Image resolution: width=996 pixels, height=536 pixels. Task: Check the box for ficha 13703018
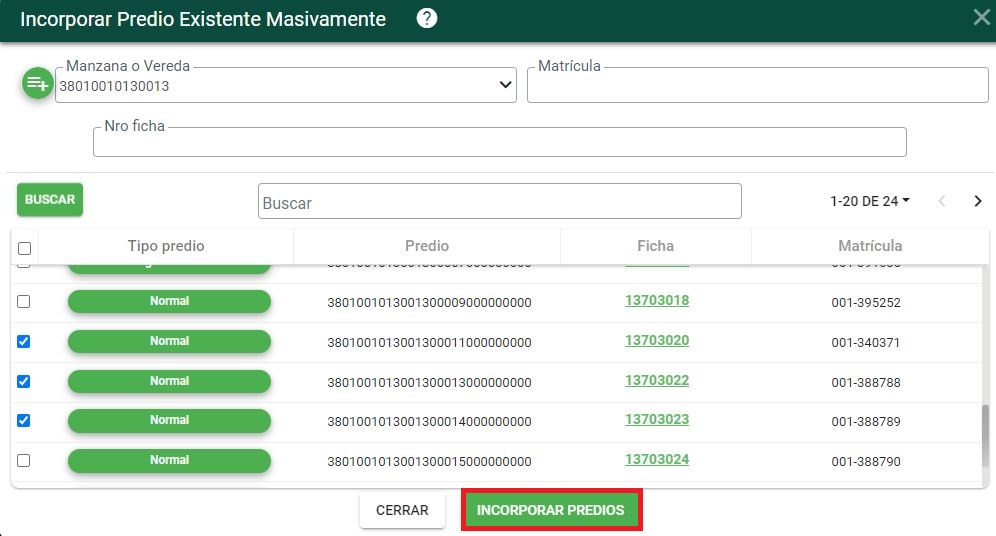[x=24, y=301]
